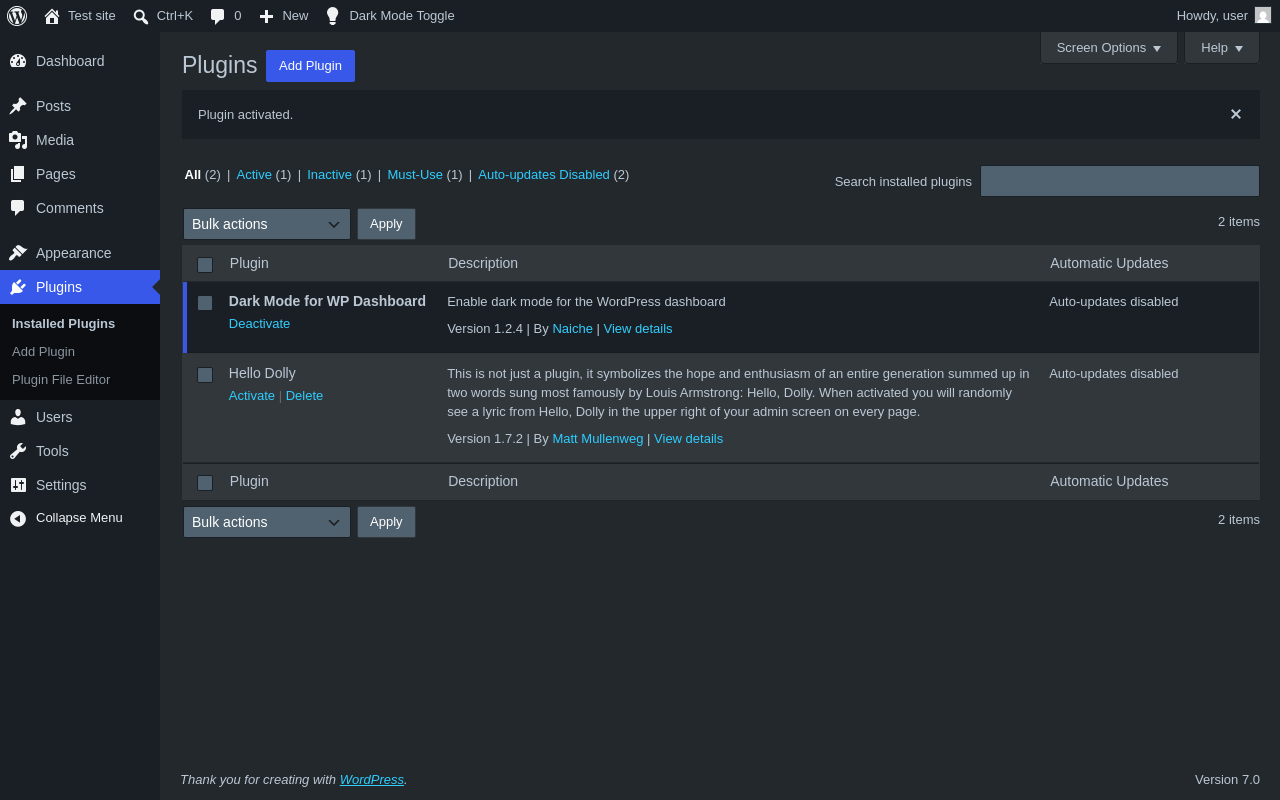1280x800 pixels.
Task: Open the Settings menu label
Action: (x=61, y=485)
